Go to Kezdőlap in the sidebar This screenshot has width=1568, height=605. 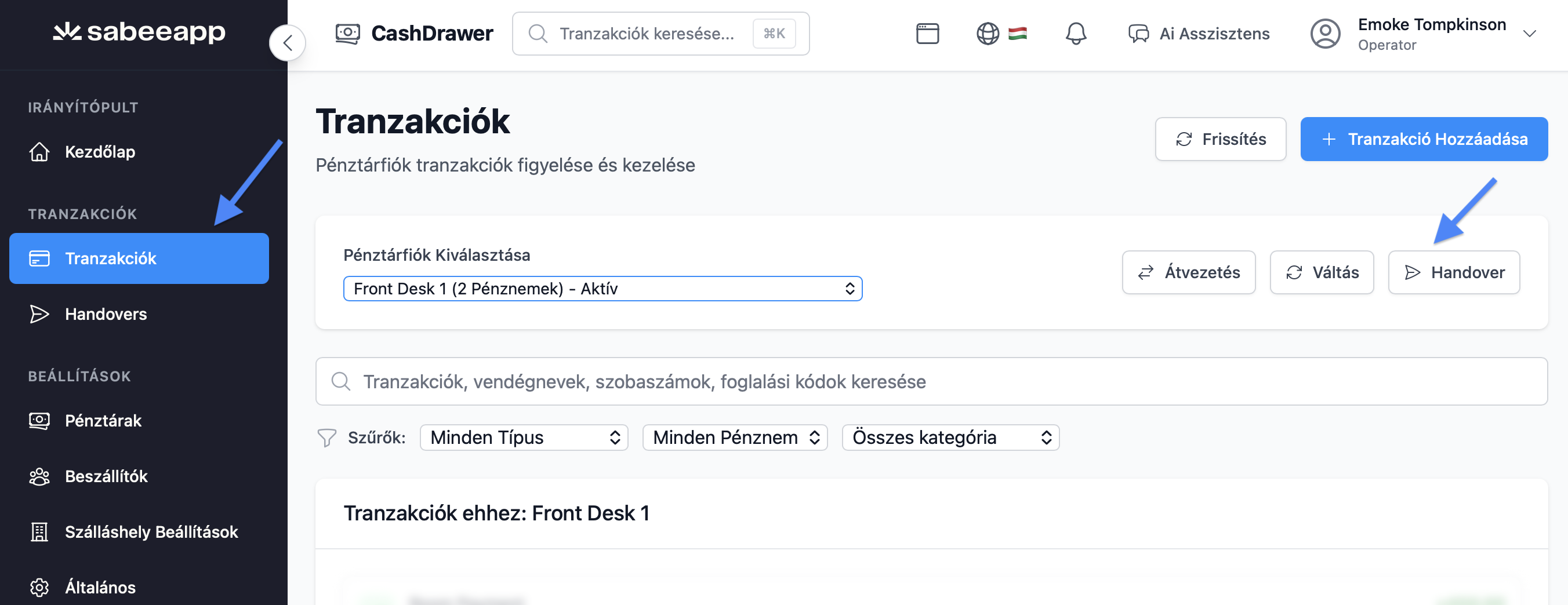[x=100, y=151]
